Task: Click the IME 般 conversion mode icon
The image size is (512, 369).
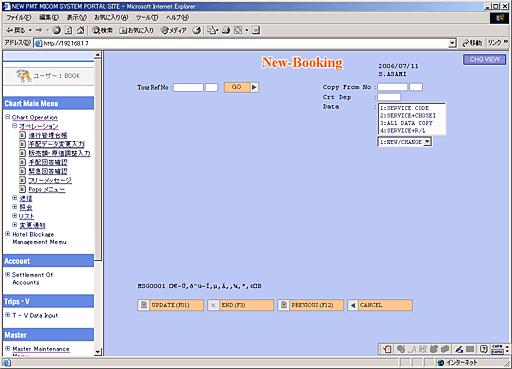Action: point(423,349)
